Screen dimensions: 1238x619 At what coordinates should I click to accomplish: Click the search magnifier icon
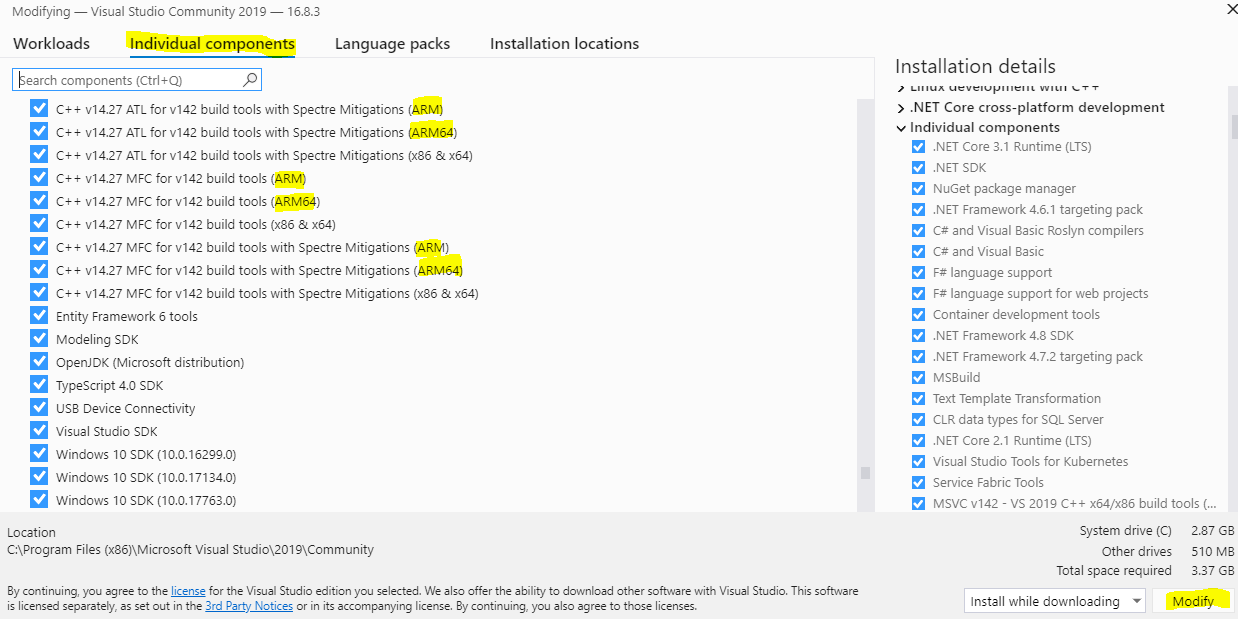[250, 78]
